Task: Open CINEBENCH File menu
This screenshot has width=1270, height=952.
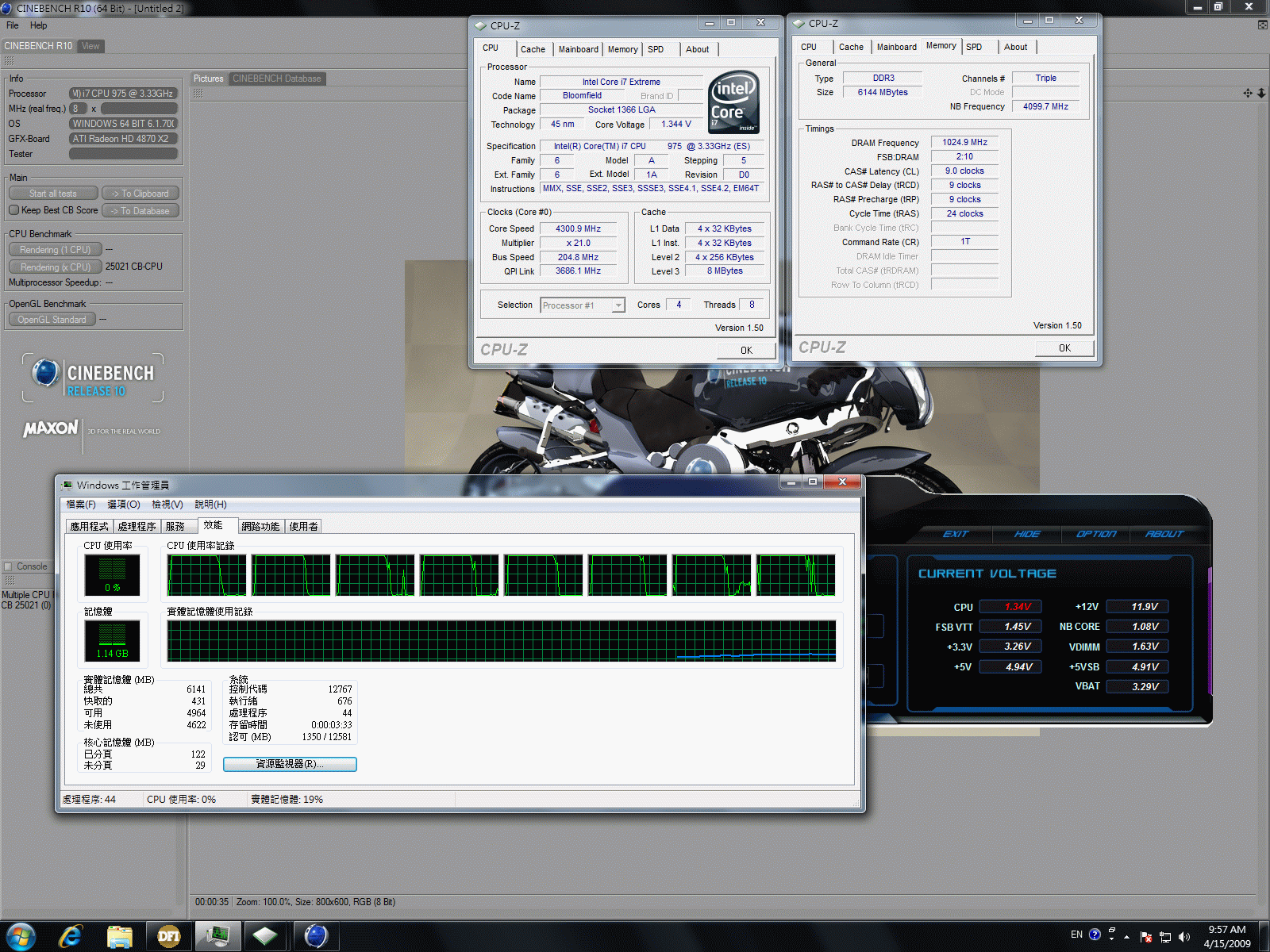Action: click(x=13, y=25)
